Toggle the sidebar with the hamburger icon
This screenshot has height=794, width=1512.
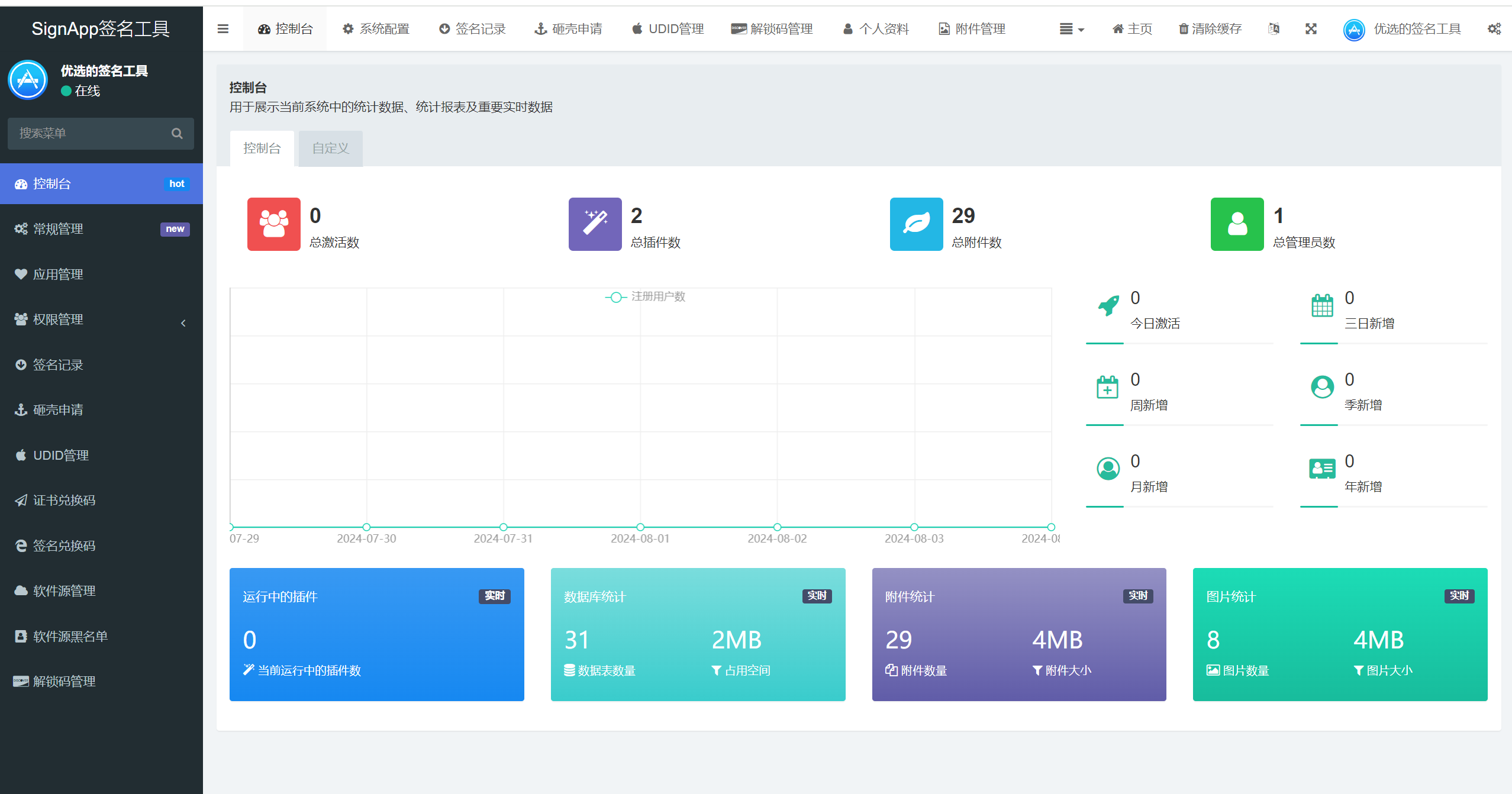click(x=223, y=28)
